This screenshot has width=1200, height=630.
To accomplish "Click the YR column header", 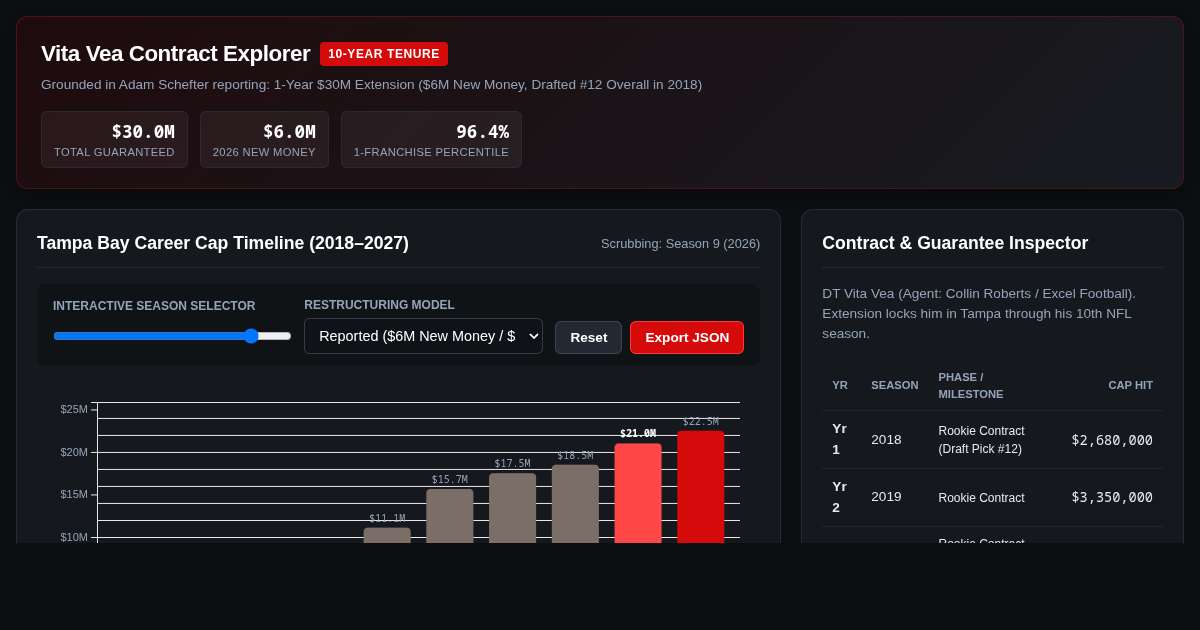I will tap(840, 385).
